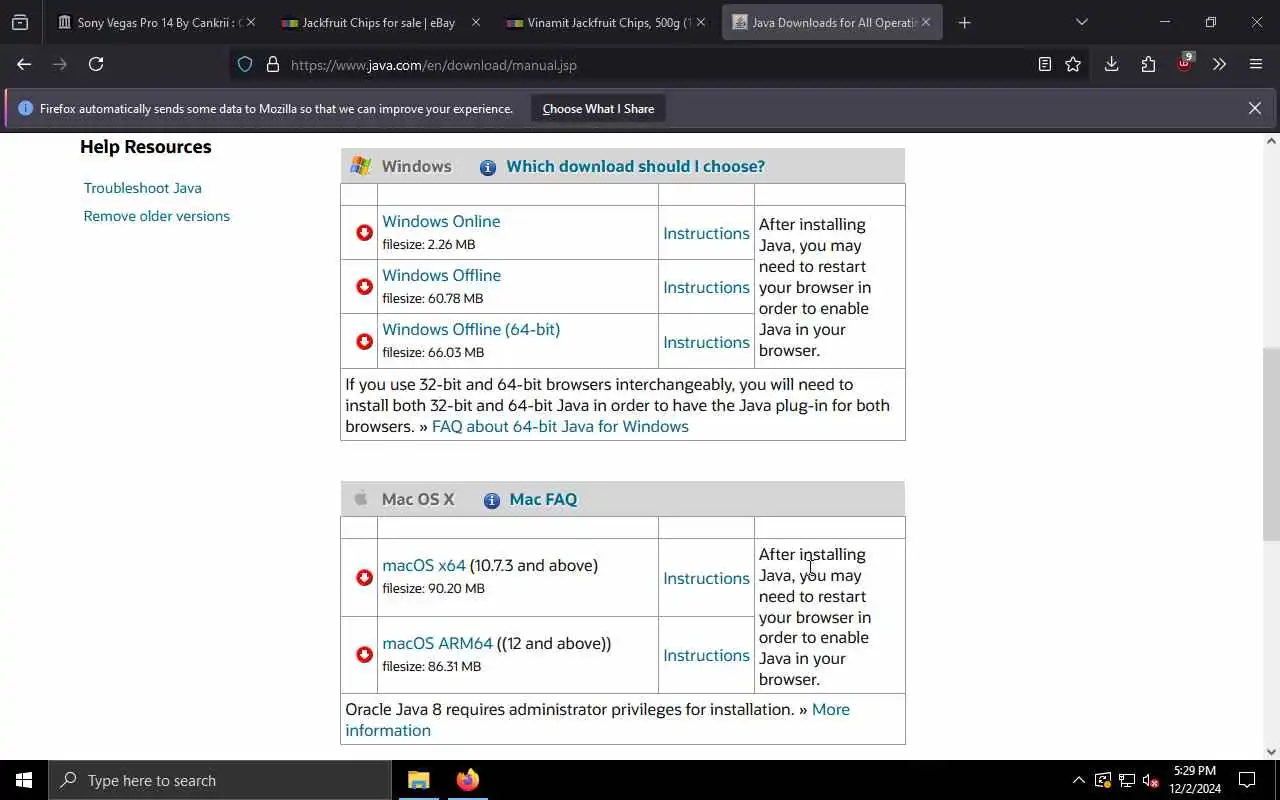Click the scrollbar down arrow

click(x=1271, y=752)
